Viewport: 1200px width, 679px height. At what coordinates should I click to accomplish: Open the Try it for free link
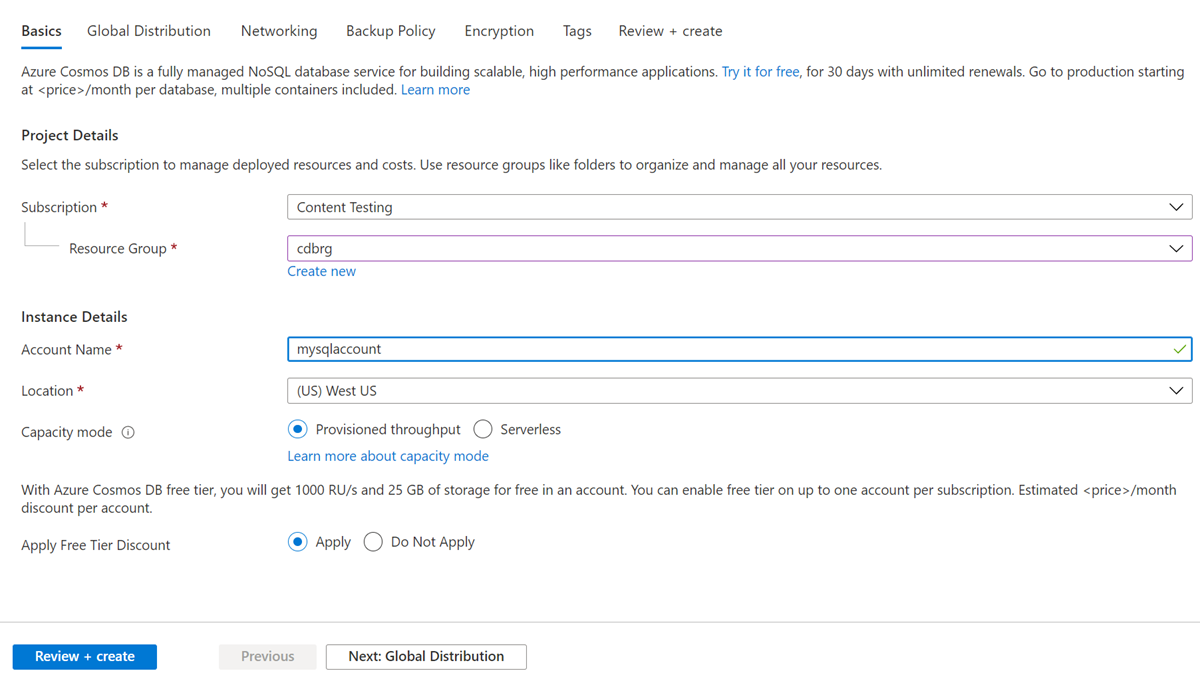(760, 72)
